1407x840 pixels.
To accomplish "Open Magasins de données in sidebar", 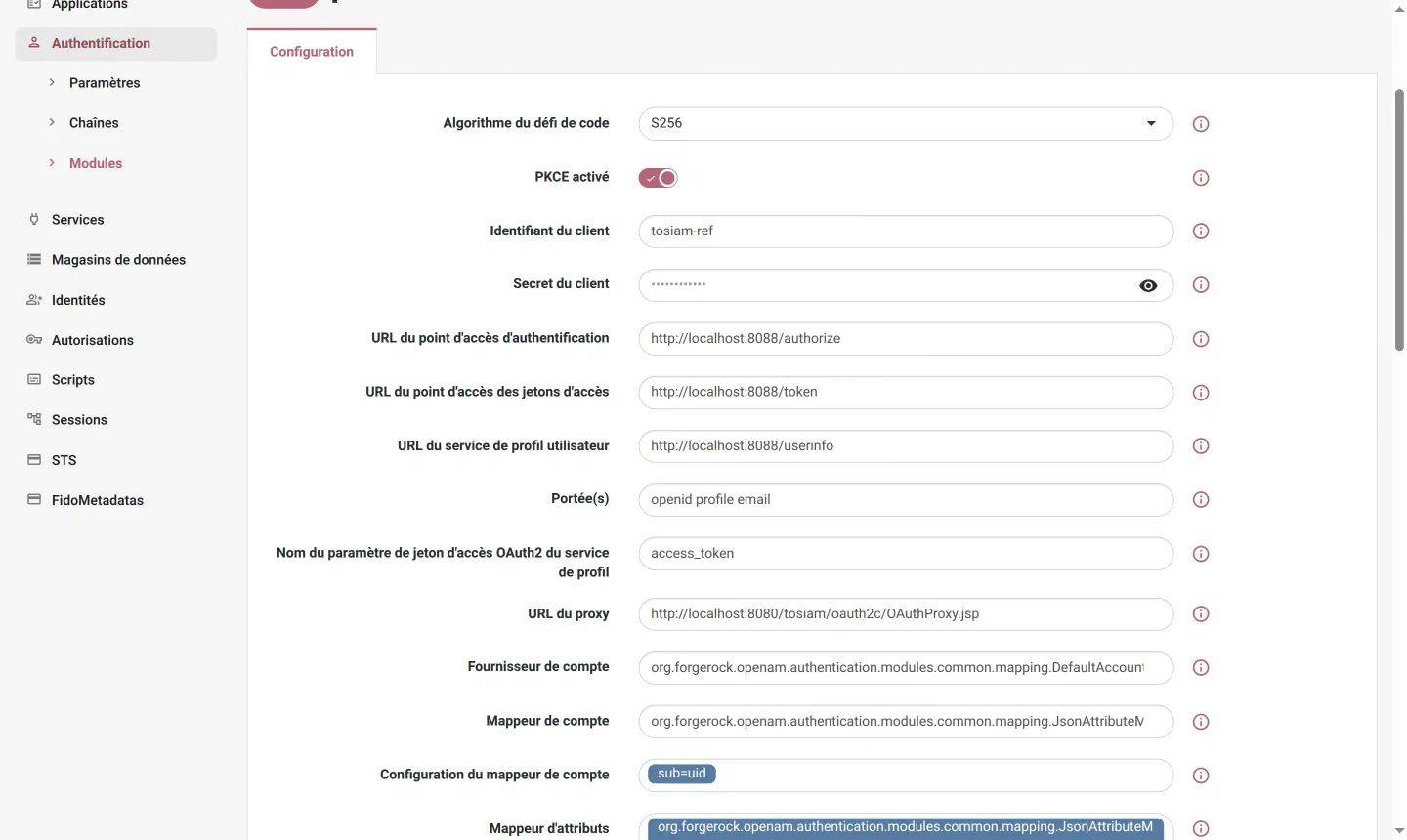I will click(116, 260).
